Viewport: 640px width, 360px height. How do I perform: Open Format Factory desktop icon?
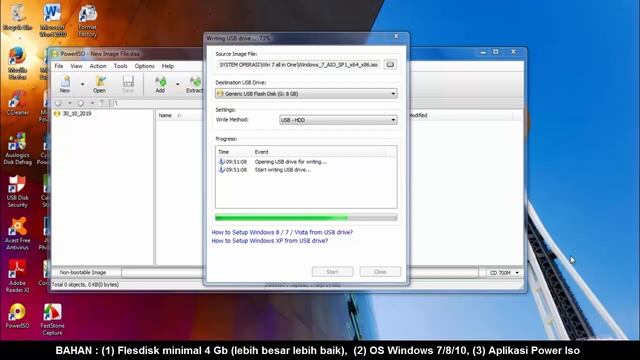[87, 21]
